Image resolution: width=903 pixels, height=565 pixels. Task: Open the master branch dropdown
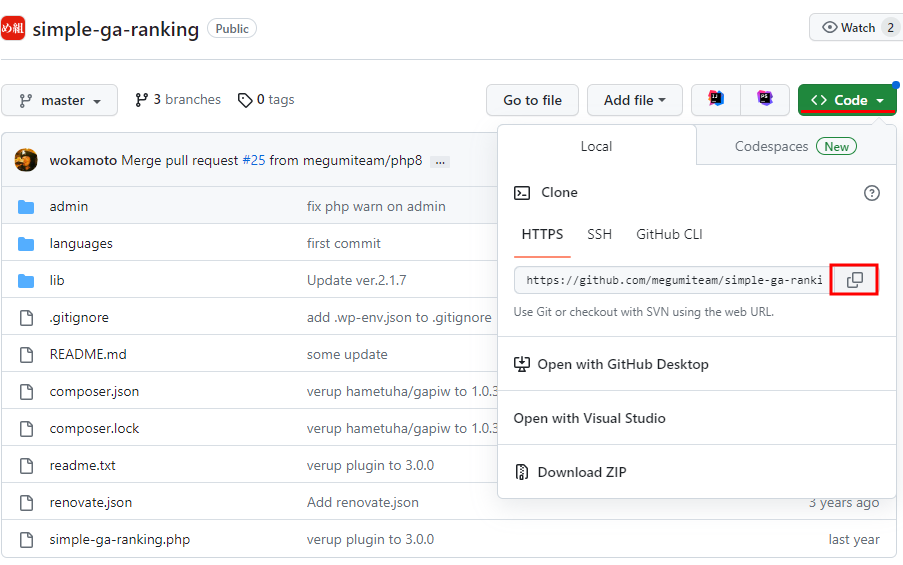point(59,100)
